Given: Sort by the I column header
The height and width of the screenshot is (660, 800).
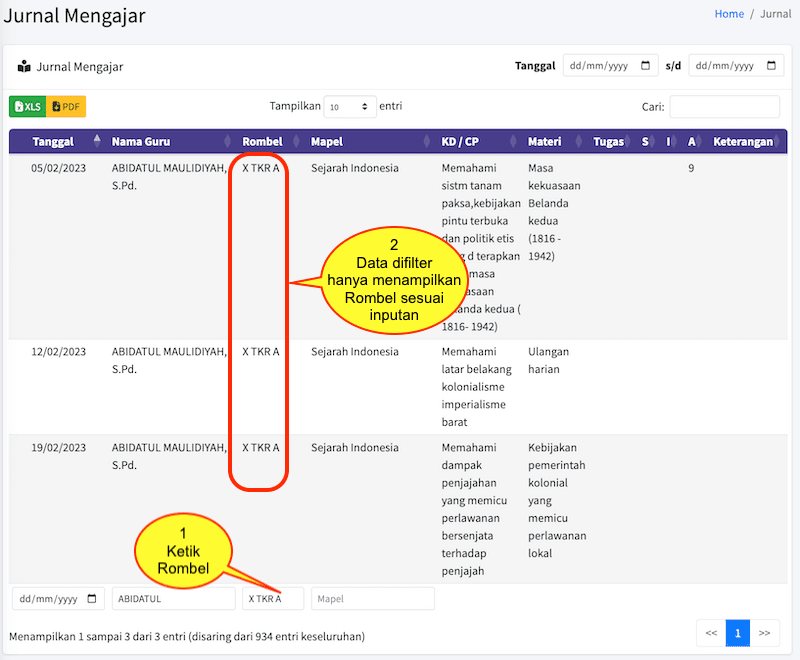Looking at the screenshot, I should click(x=668, y=141).
